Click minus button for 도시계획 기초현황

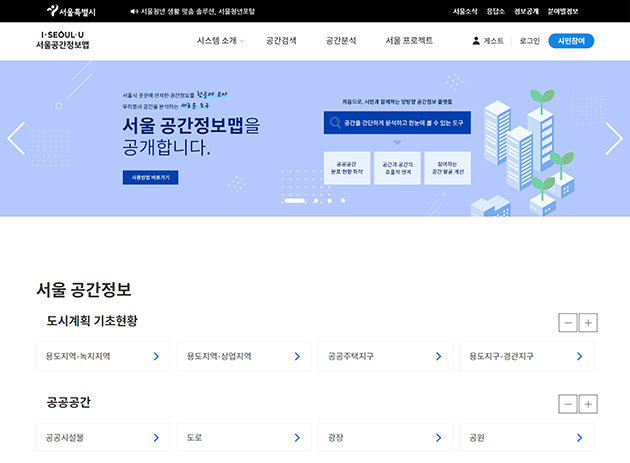click(x=568, y=323)
